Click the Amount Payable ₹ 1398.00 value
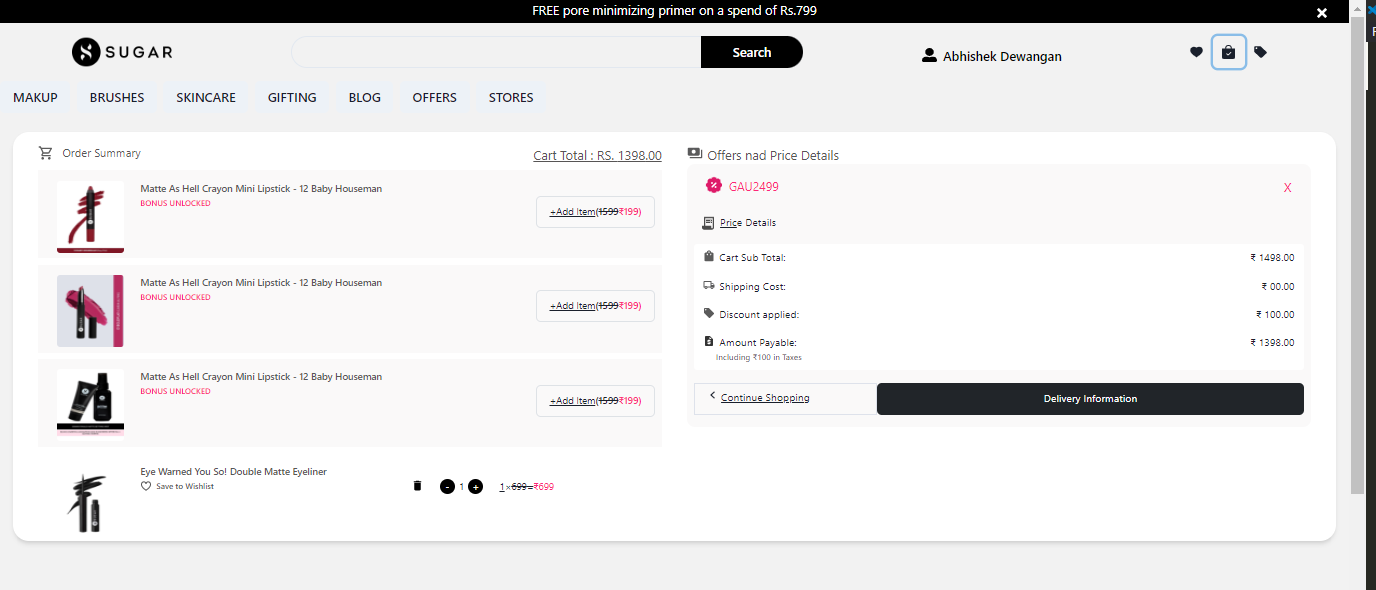 tap(1272, 342)
